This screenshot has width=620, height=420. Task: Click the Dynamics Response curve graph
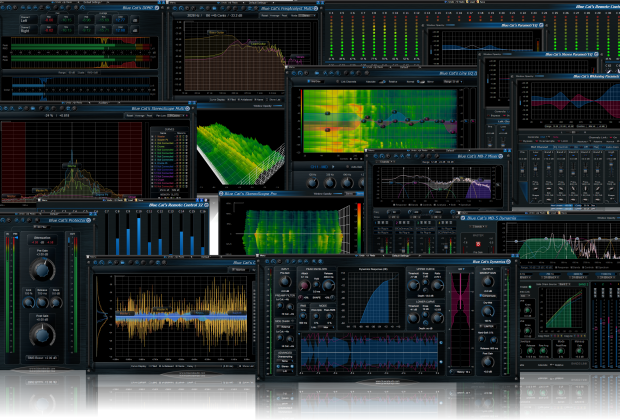click(373, 298)
